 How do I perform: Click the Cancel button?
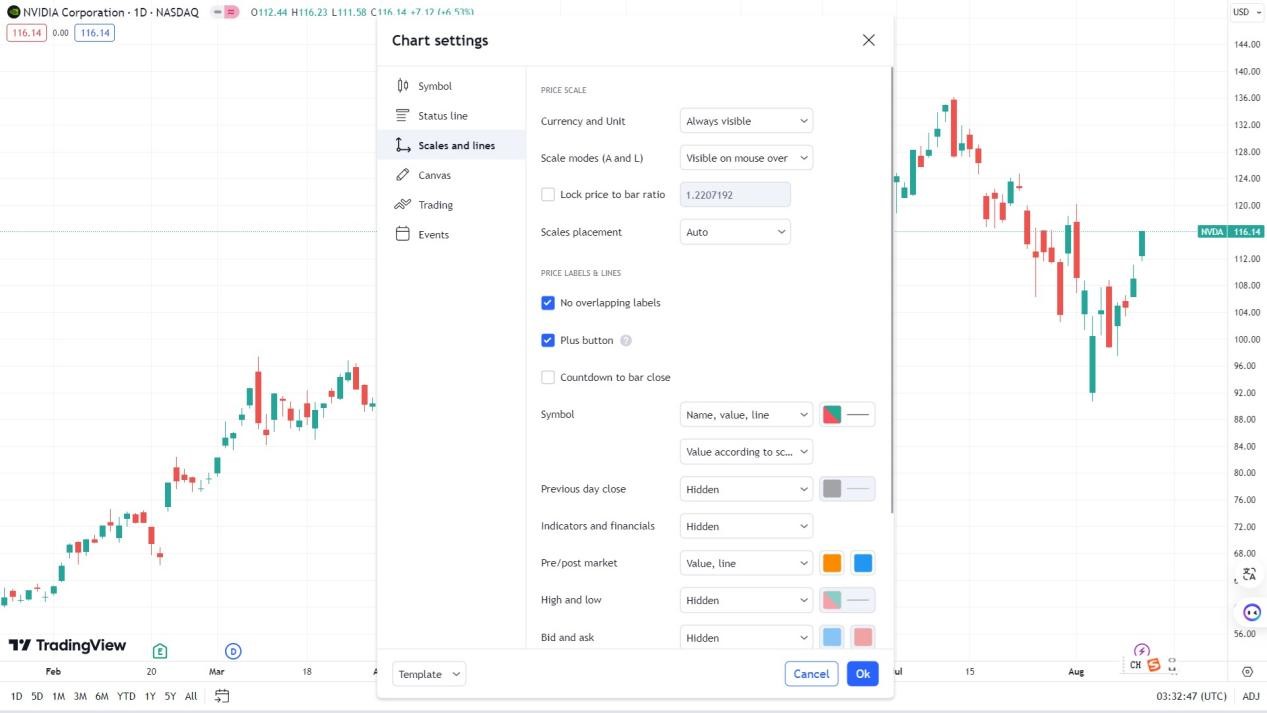point(811,674)
